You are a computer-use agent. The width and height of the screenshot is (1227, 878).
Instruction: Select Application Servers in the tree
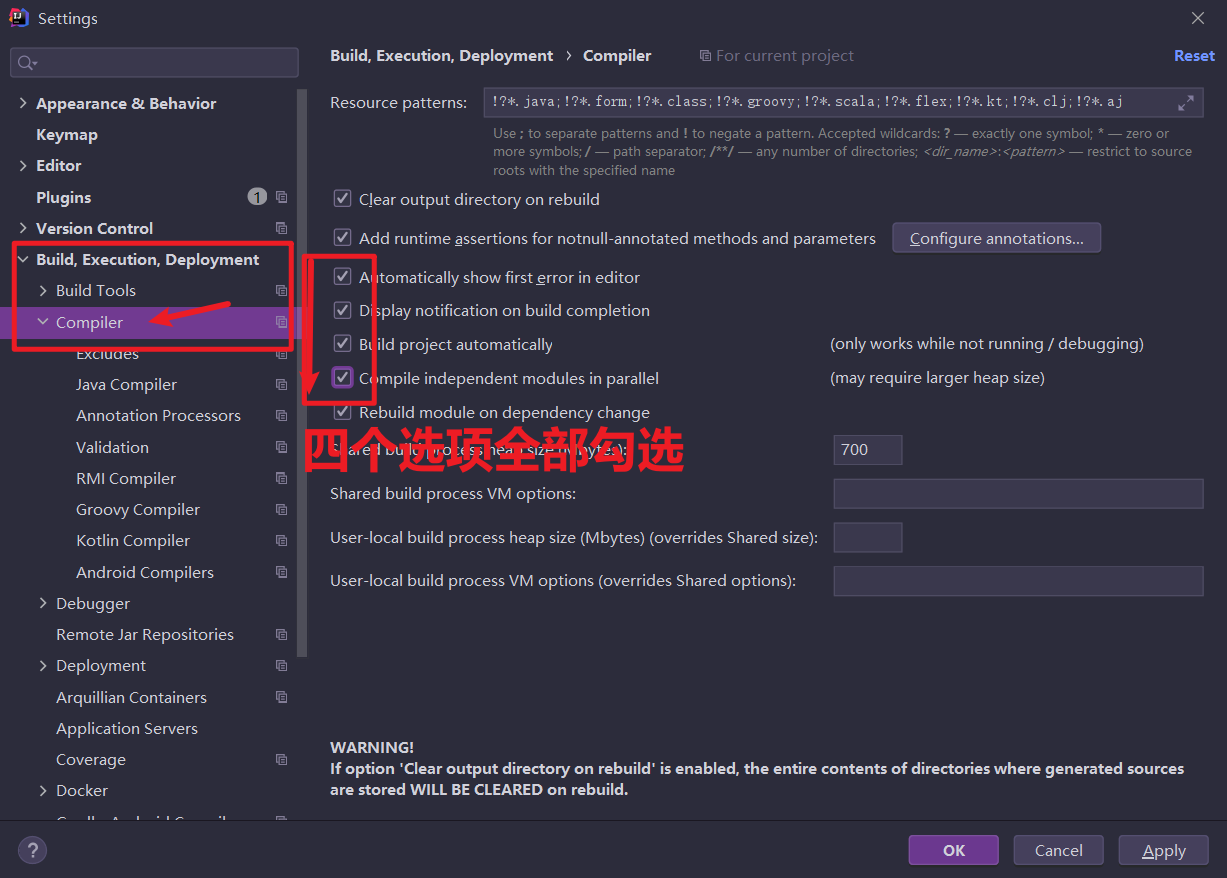coord(127,729)
